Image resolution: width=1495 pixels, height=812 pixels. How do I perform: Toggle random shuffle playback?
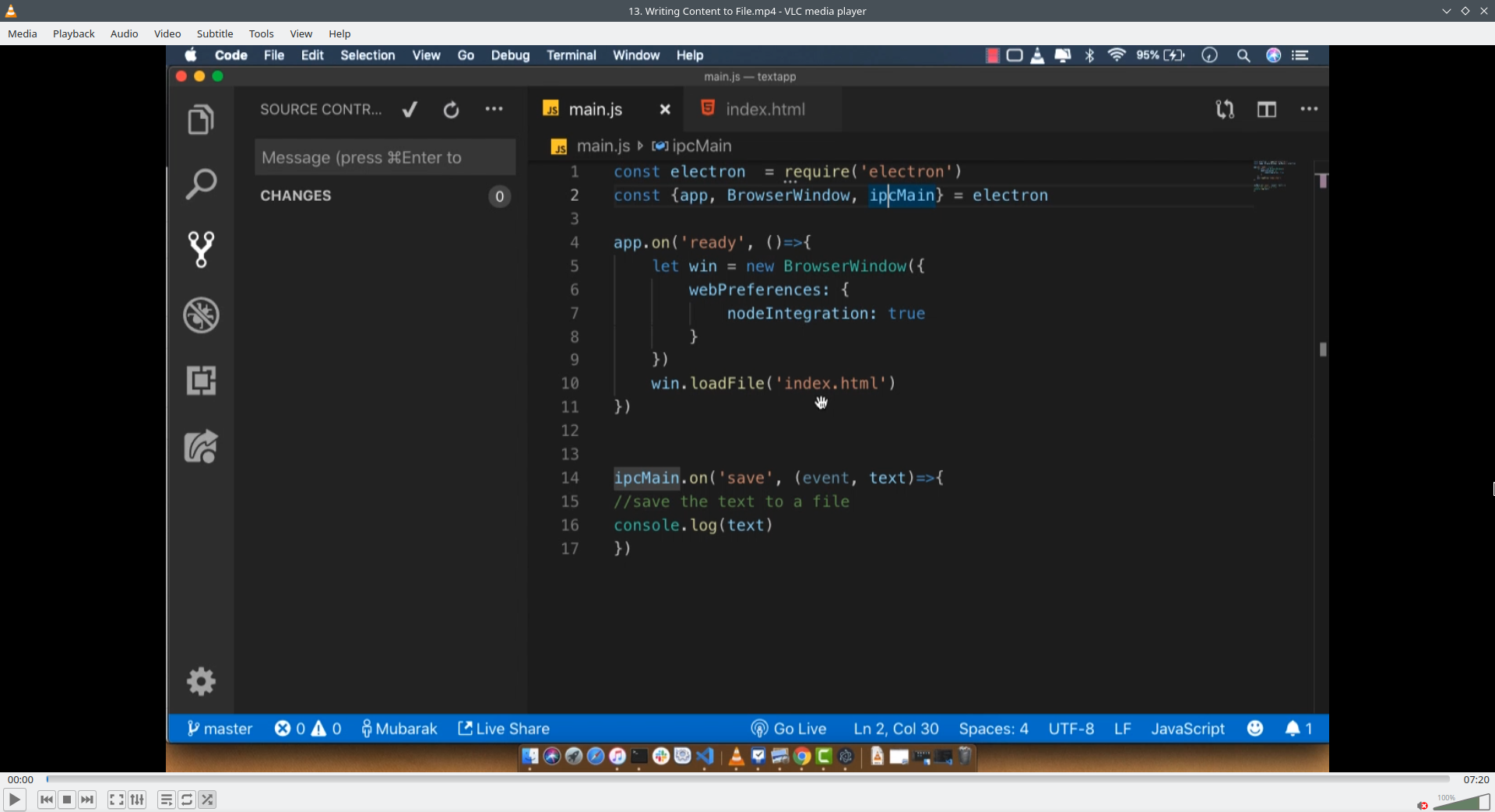click(207, 800)
